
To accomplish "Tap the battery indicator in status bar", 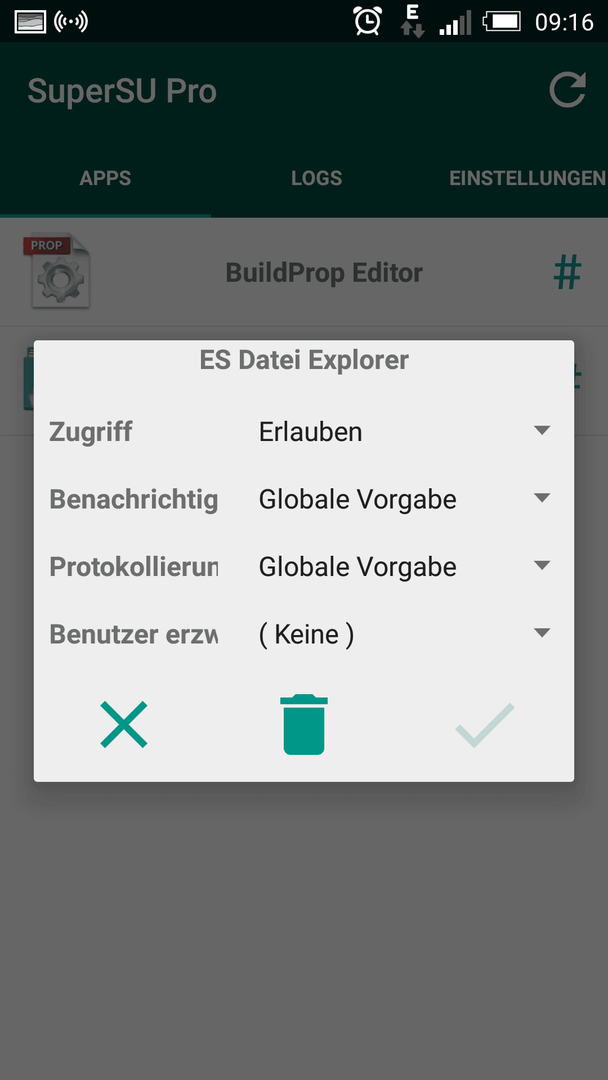I will point(502,21).
